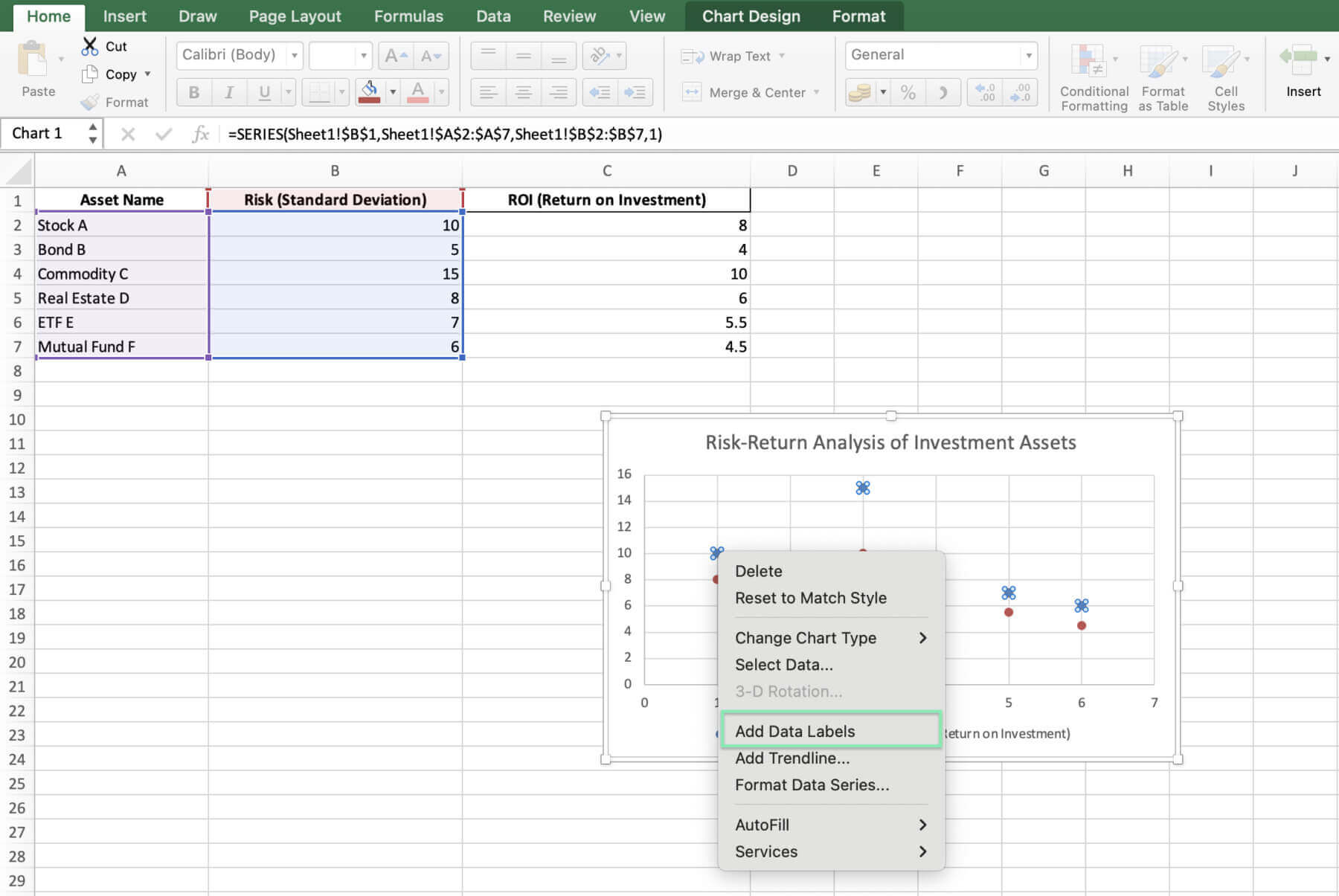
Task: Apply the fill color paint bucket
Action: (369, 92)
